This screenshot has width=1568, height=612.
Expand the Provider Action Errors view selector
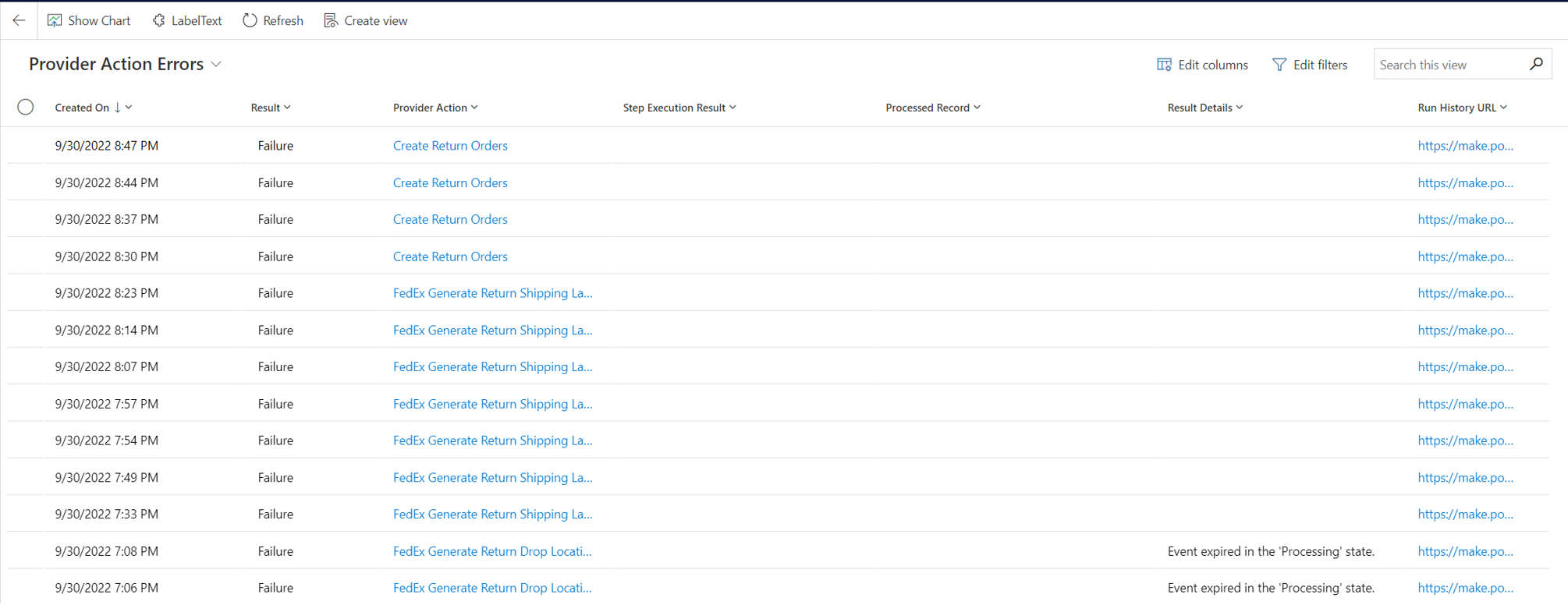pos(216,65)
